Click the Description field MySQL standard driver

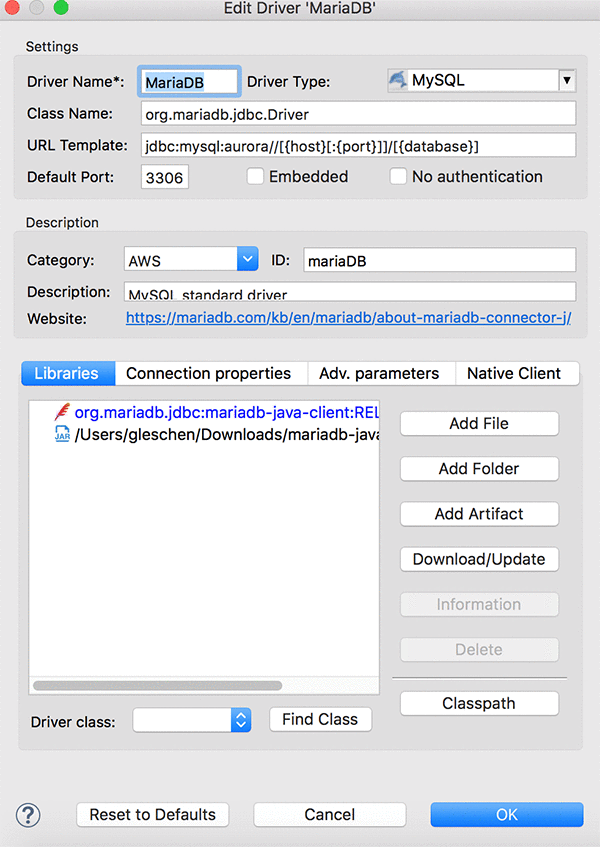click(x=350, y=292)
